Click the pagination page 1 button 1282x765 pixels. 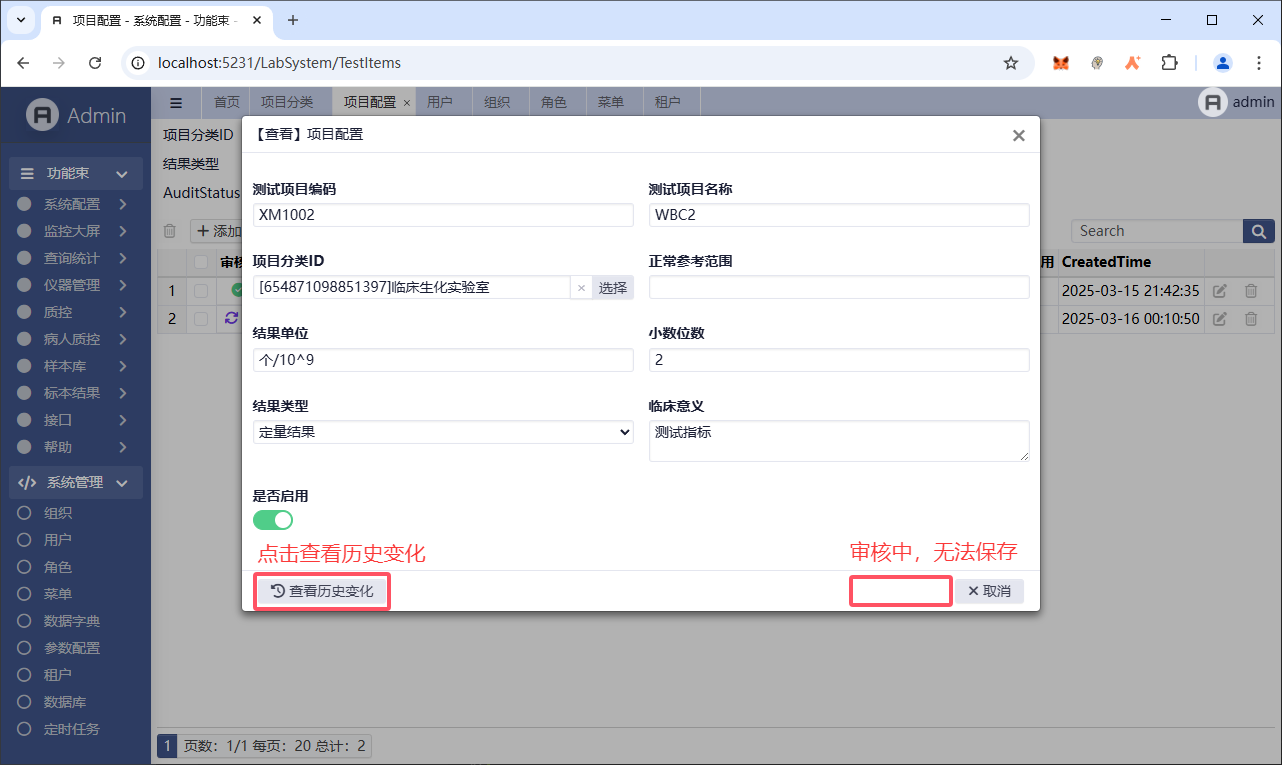[167, 745]
